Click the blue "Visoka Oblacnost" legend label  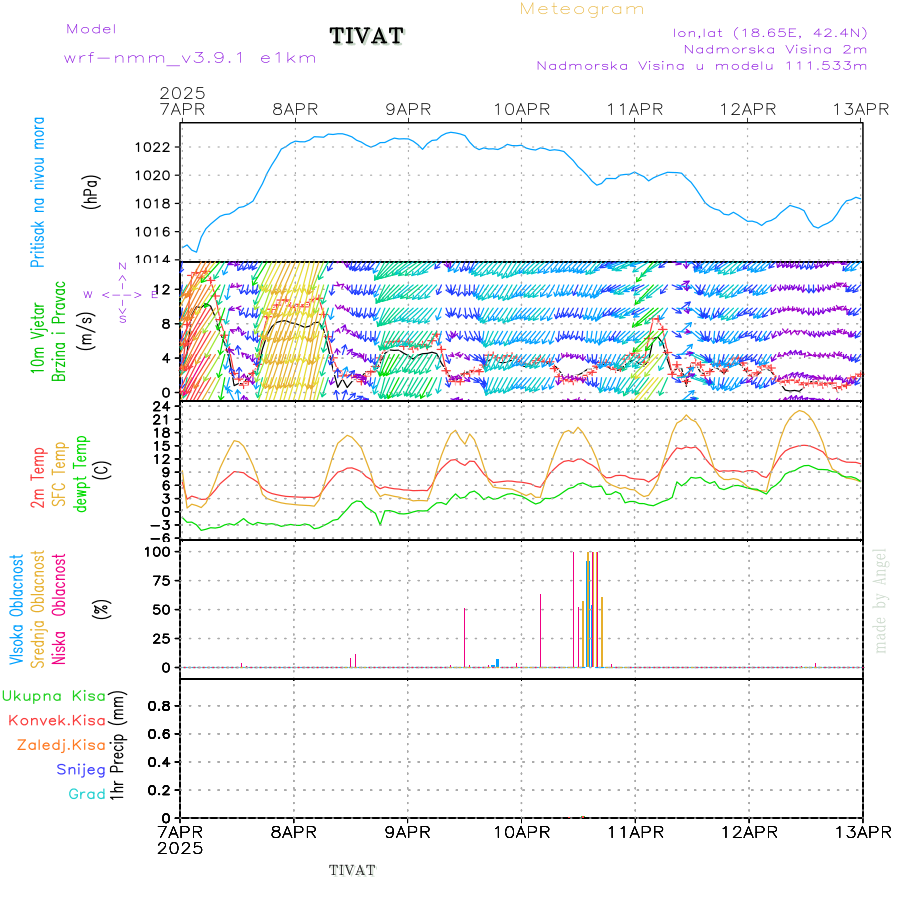tap(16, 610)
